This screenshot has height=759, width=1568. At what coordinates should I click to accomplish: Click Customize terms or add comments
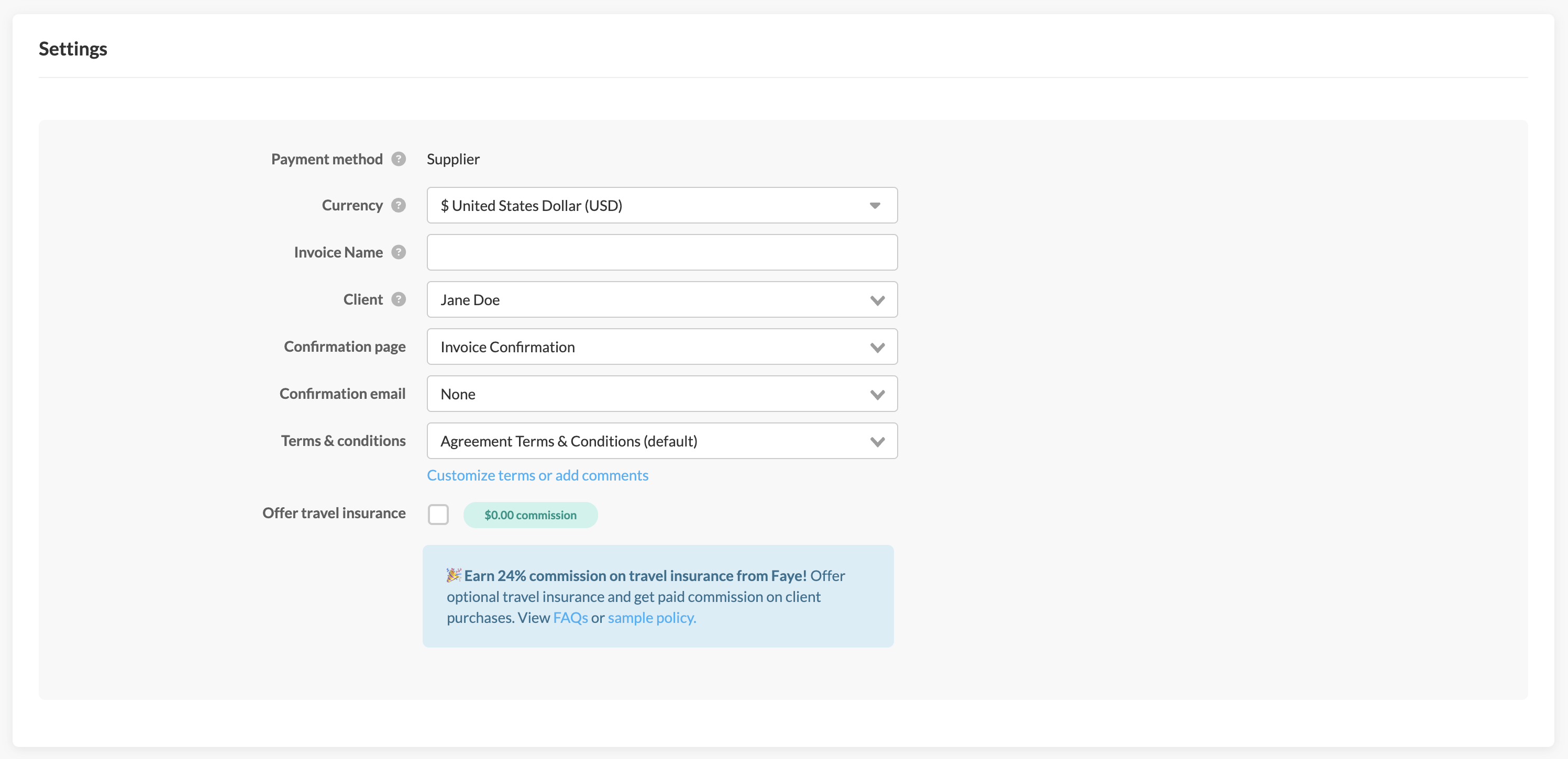click(x=537, y=475)
